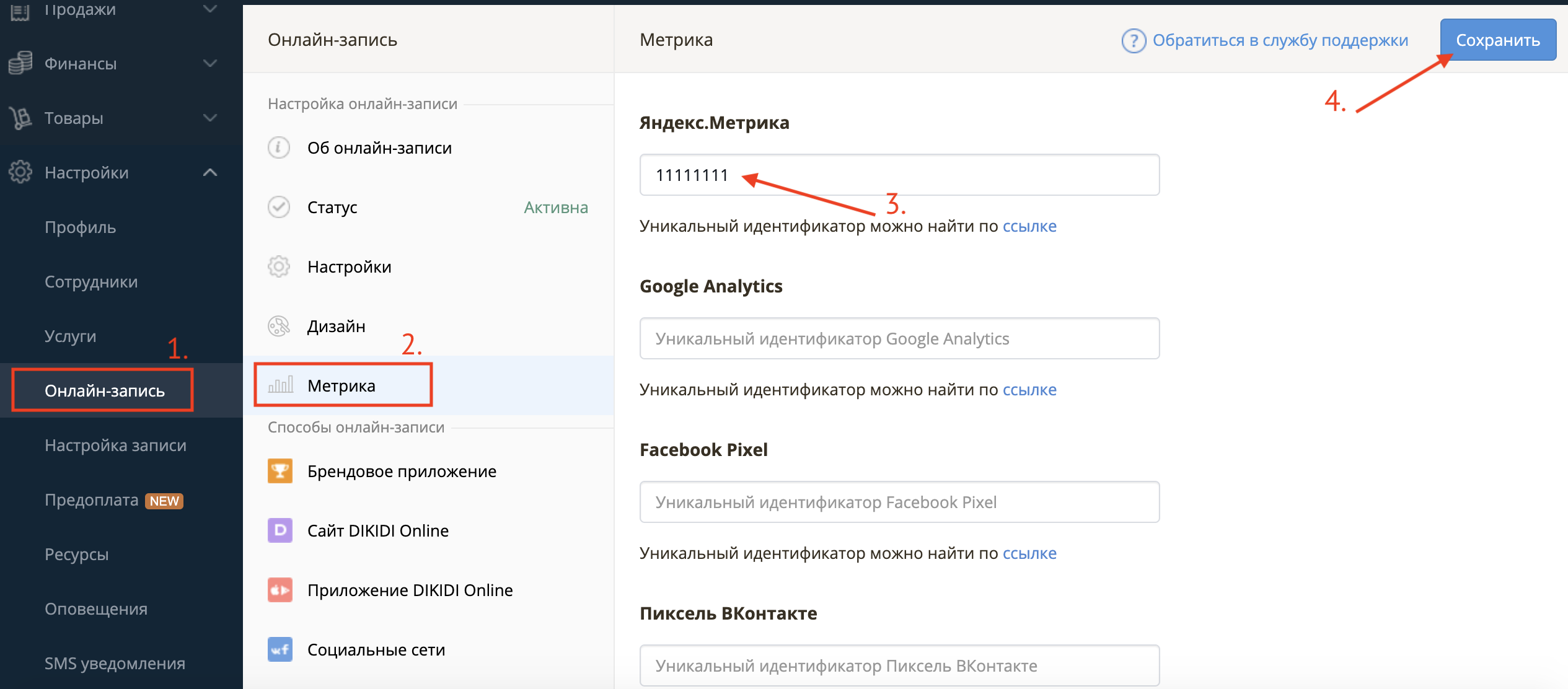Viewport: 1568px width, 689px height.
Task: Click the Метрика page title
Action: (676, 40)
